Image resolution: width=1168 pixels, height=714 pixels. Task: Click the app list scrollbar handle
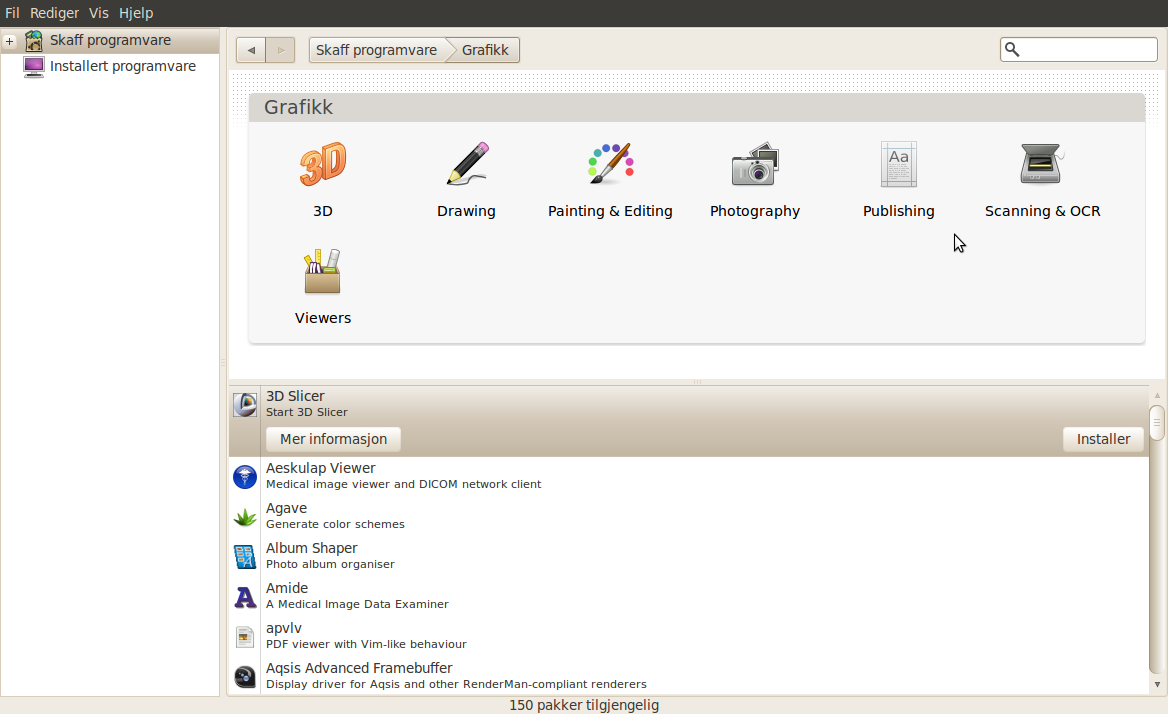[x=1157, y=423]
